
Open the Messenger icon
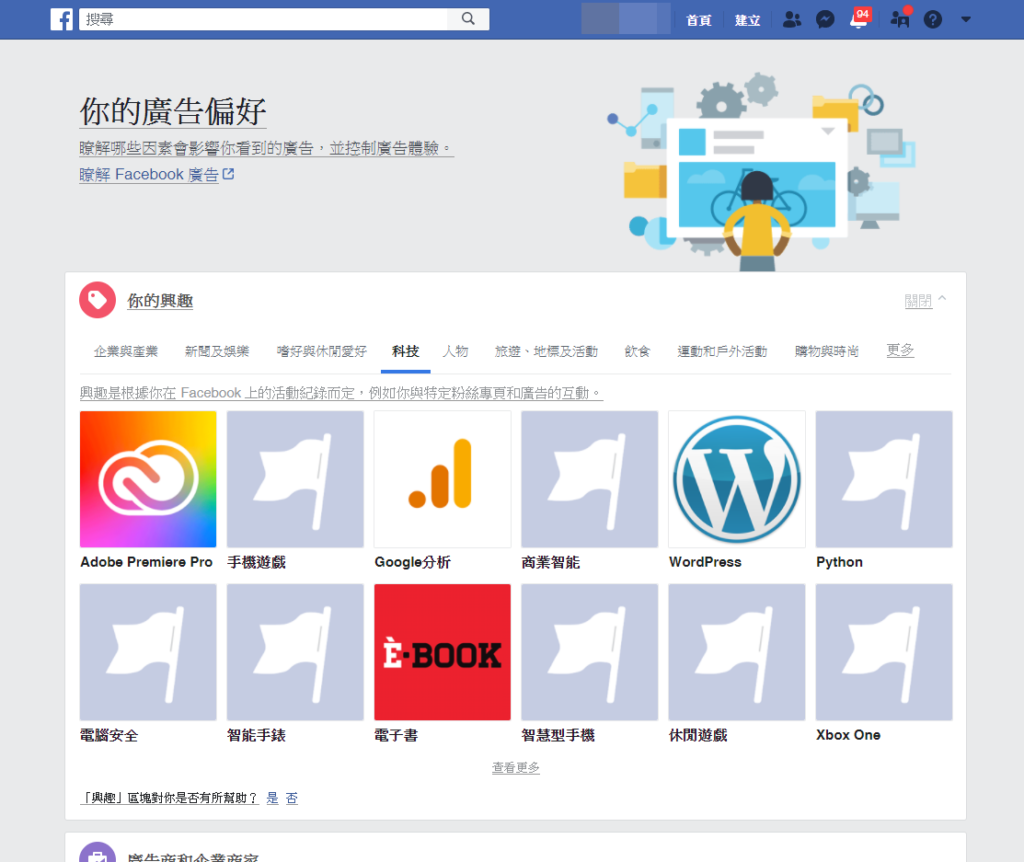coord(825,20)
